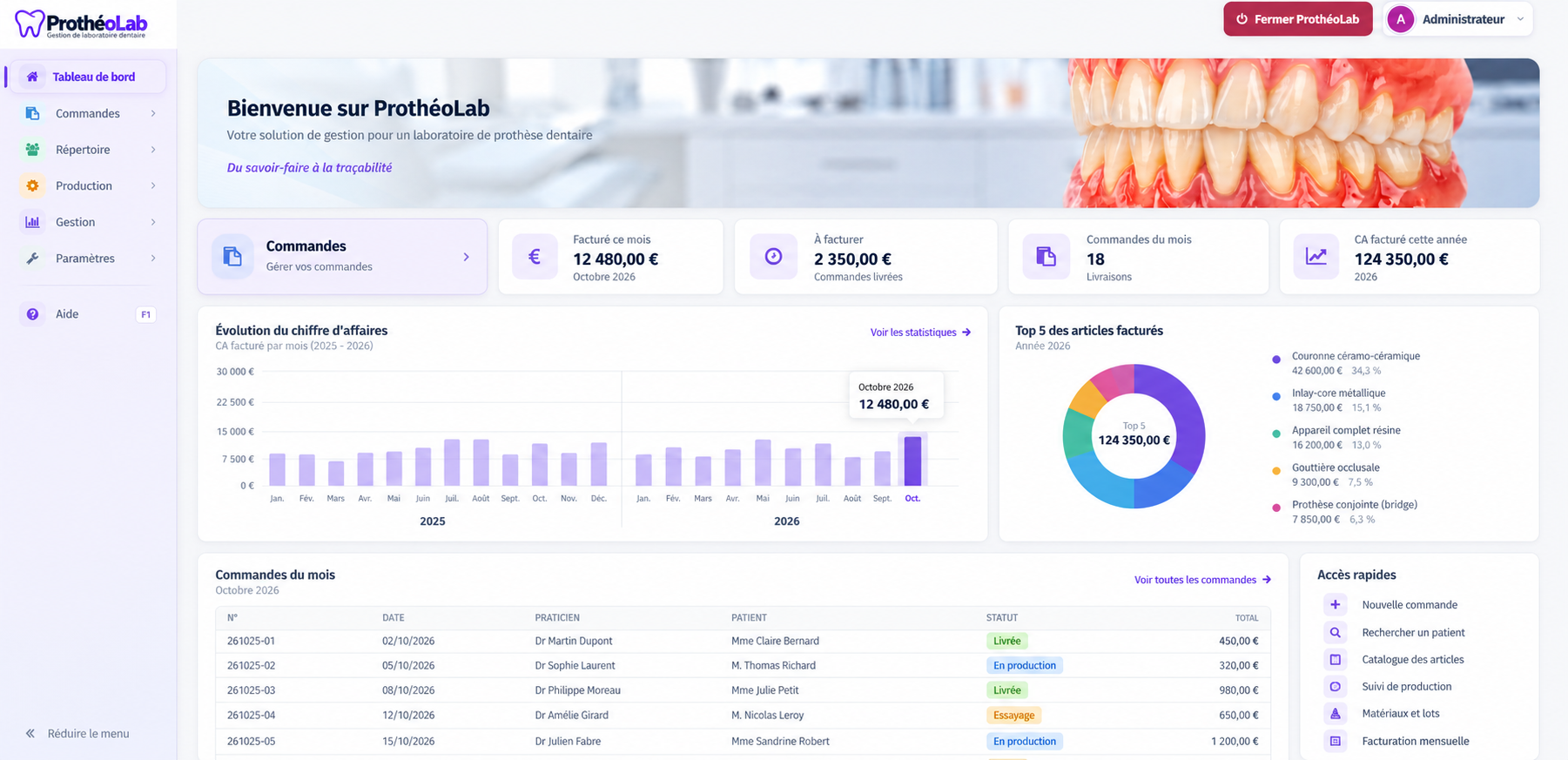Viewport: 1568px width, 760px height.
Task: Open the Commandes card Gérer vos commandes
Action: (342, 257)
